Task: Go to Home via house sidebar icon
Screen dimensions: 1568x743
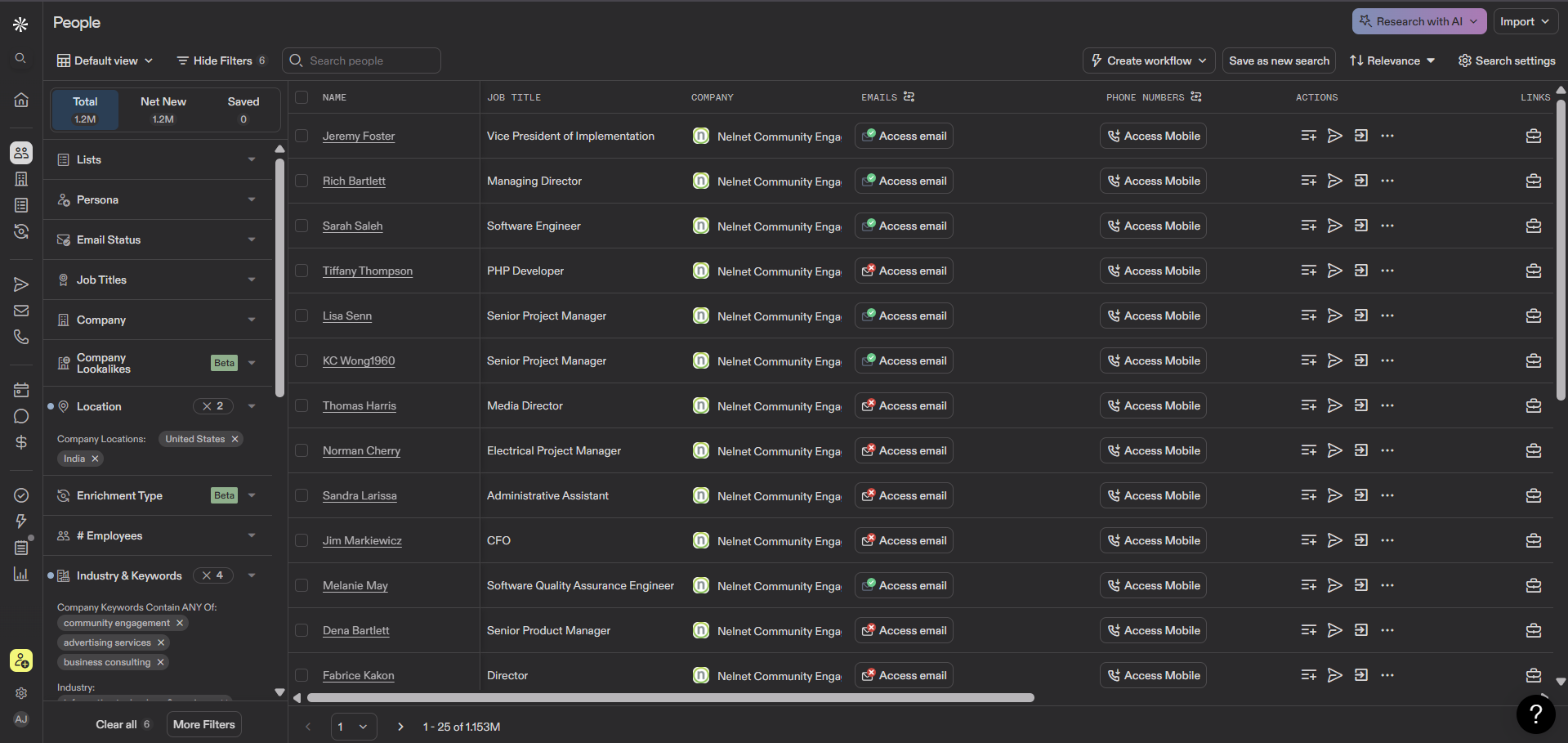Action: point(21,100)
